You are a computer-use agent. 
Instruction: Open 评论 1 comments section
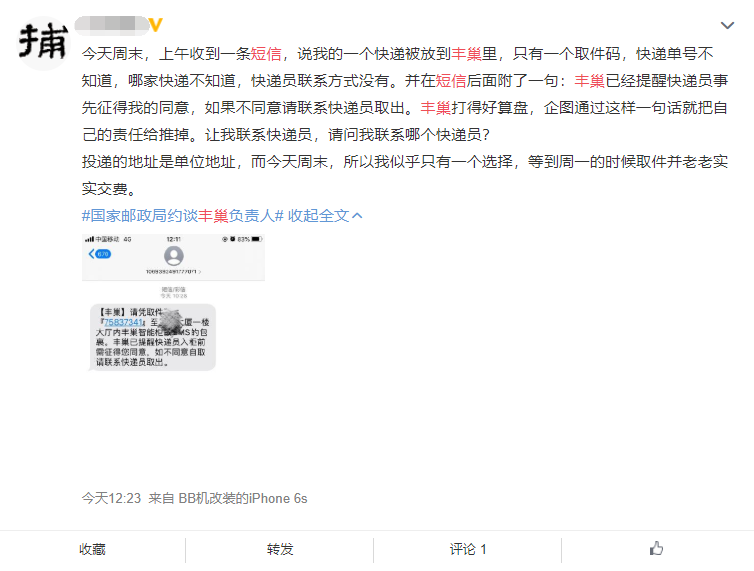[468, 549]
